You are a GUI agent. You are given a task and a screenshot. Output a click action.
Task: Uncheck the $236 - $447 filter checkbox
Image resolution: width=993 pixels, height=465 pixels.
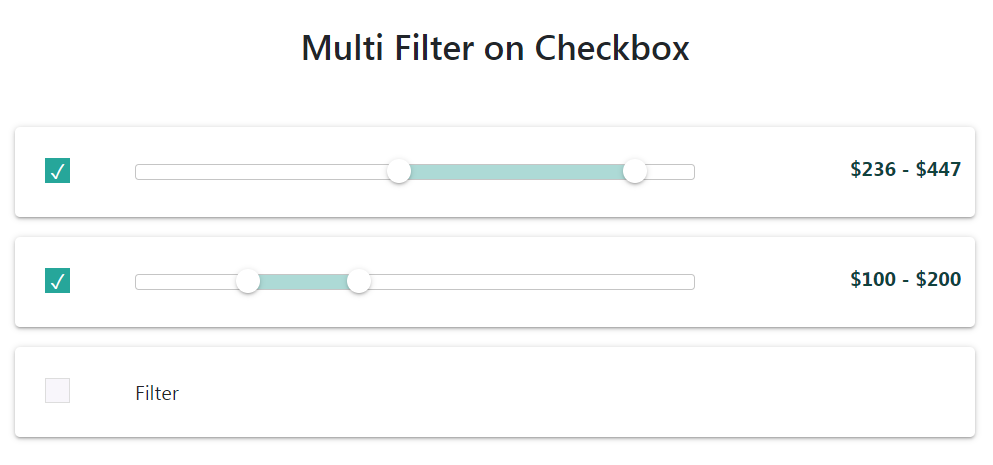pyautogui.click(x=58, y=170)
